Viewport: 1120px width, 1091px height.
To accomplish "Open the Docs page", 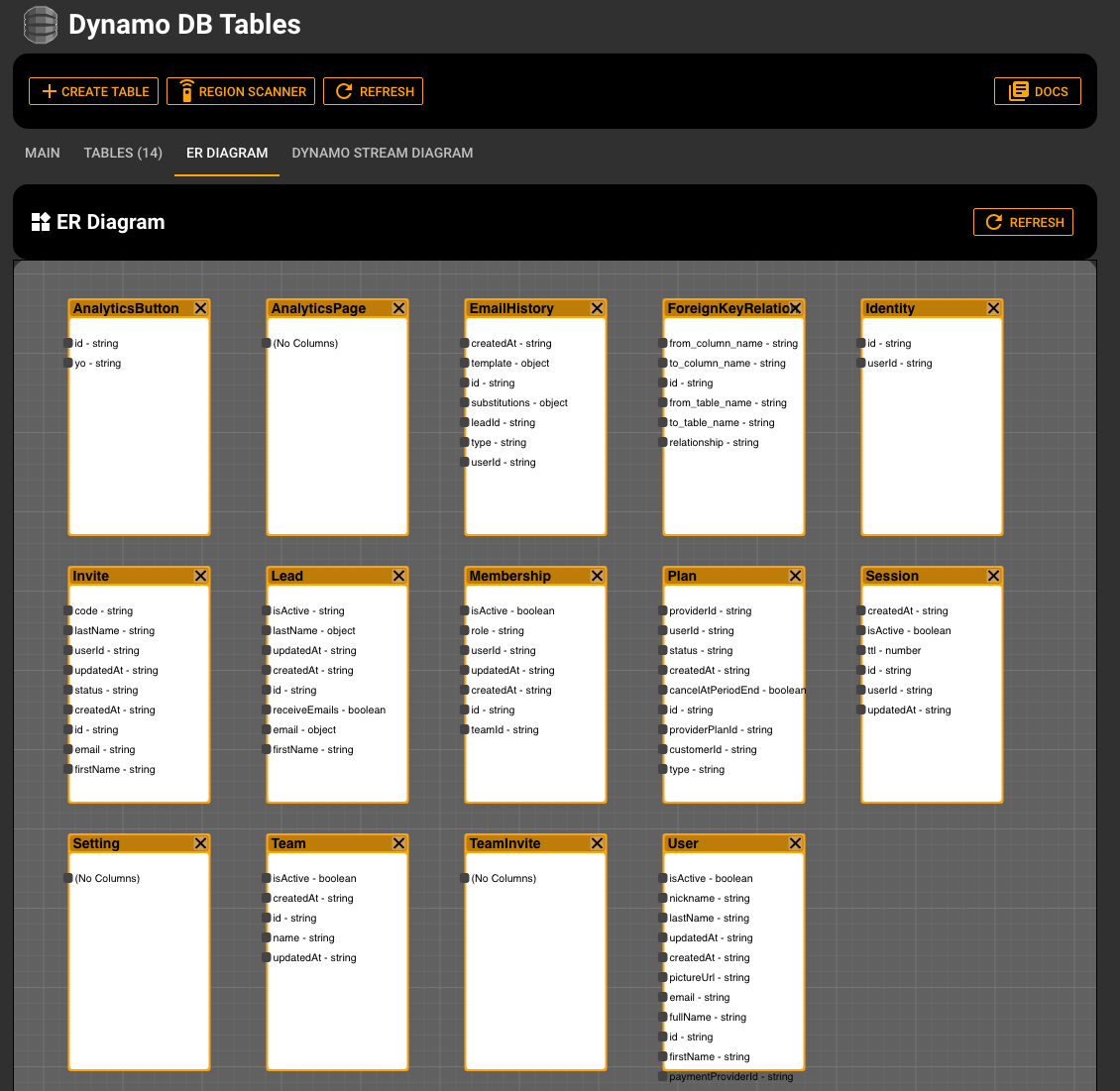I will click(1037, 91).
